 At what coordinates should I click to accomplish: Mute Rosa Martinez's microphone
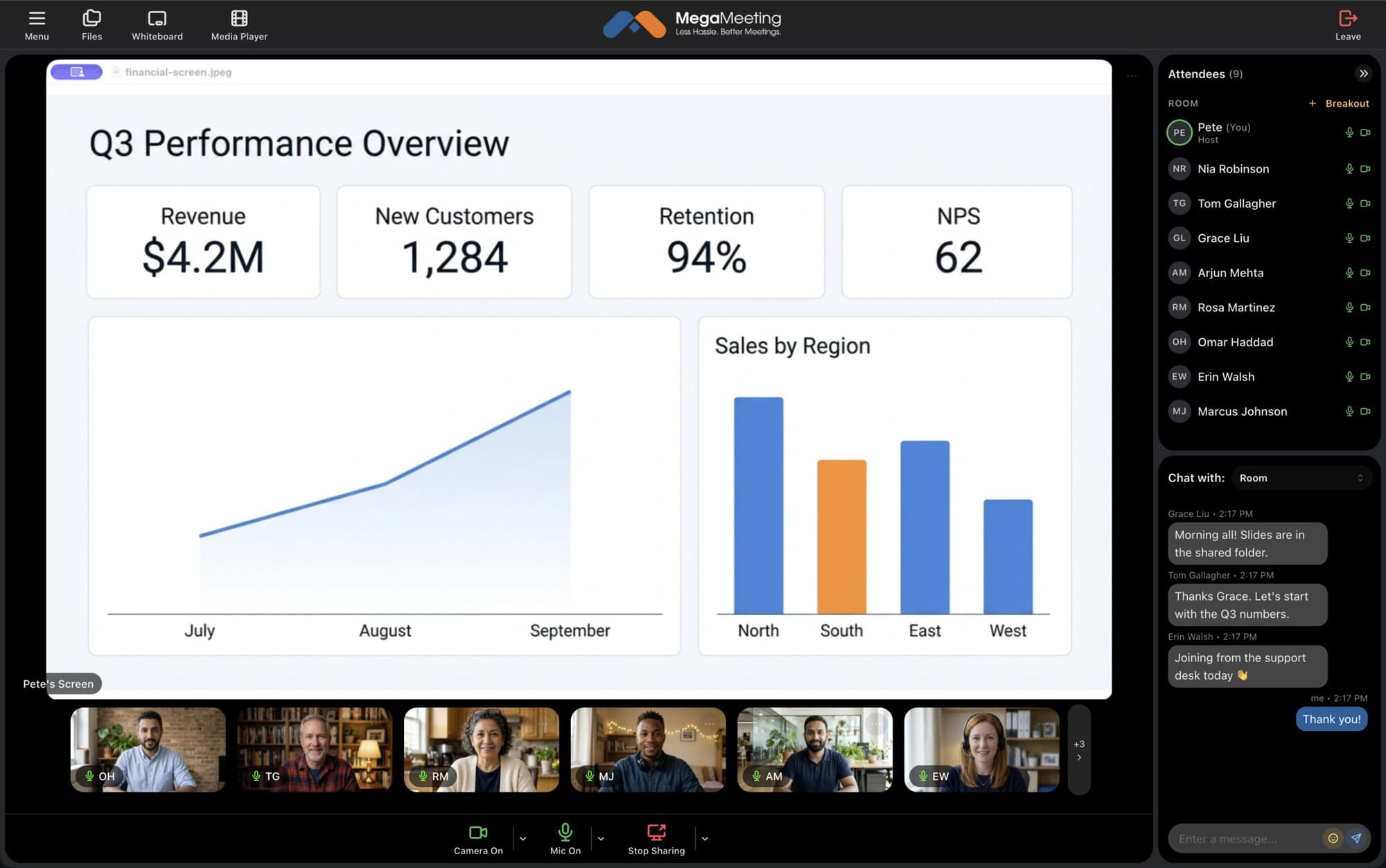(1349, 307)
